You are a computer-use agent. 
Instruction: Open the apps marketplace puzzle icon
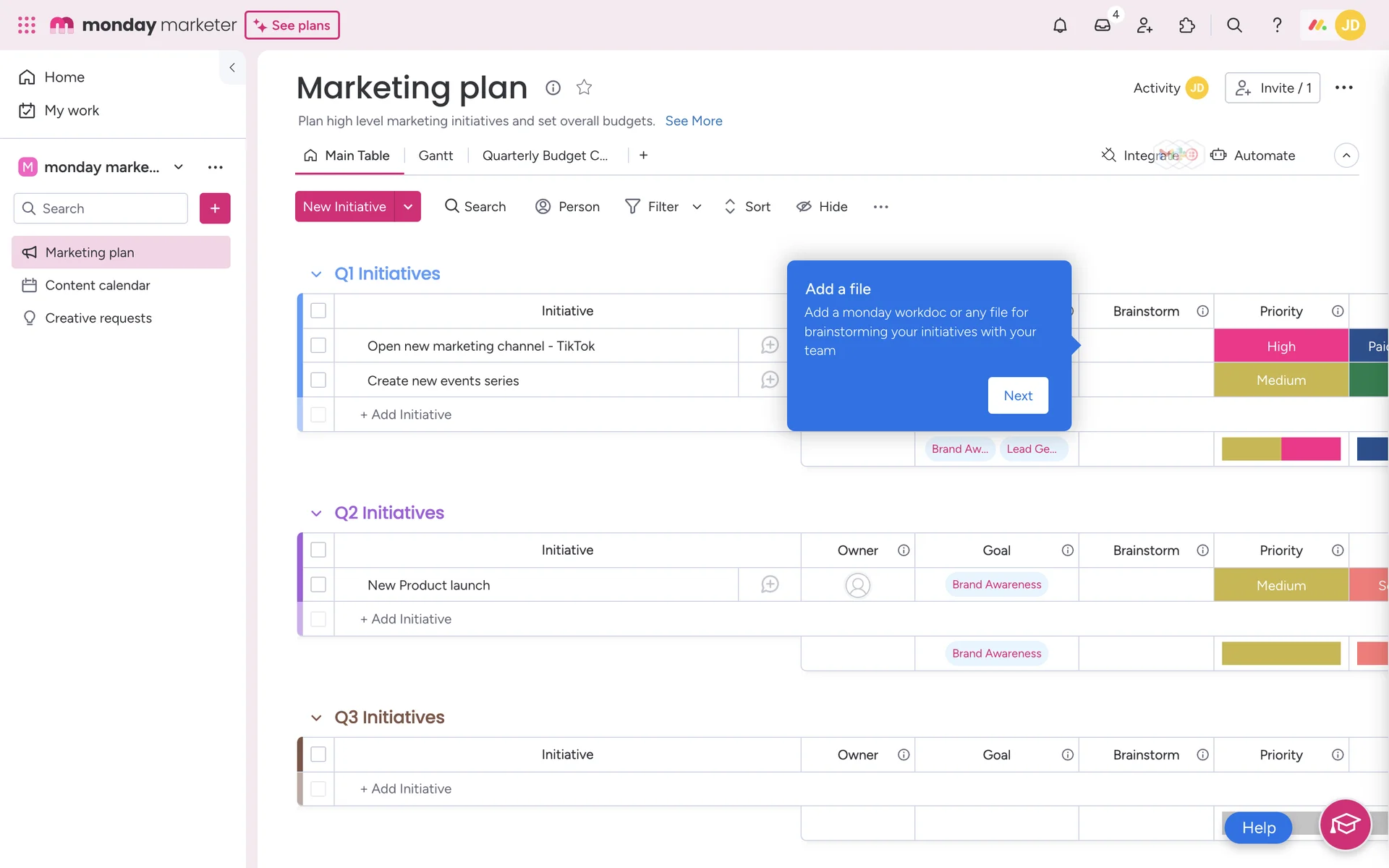[x=1186, y=25]
